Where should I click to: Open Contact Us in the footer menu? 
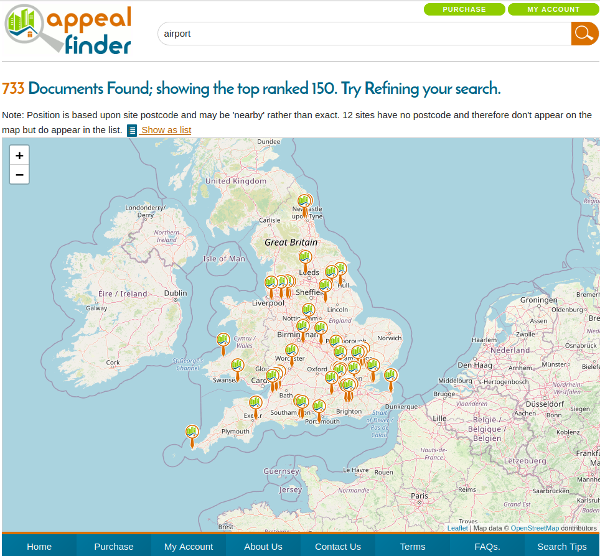pyautogui.click(x=338, y=546)
